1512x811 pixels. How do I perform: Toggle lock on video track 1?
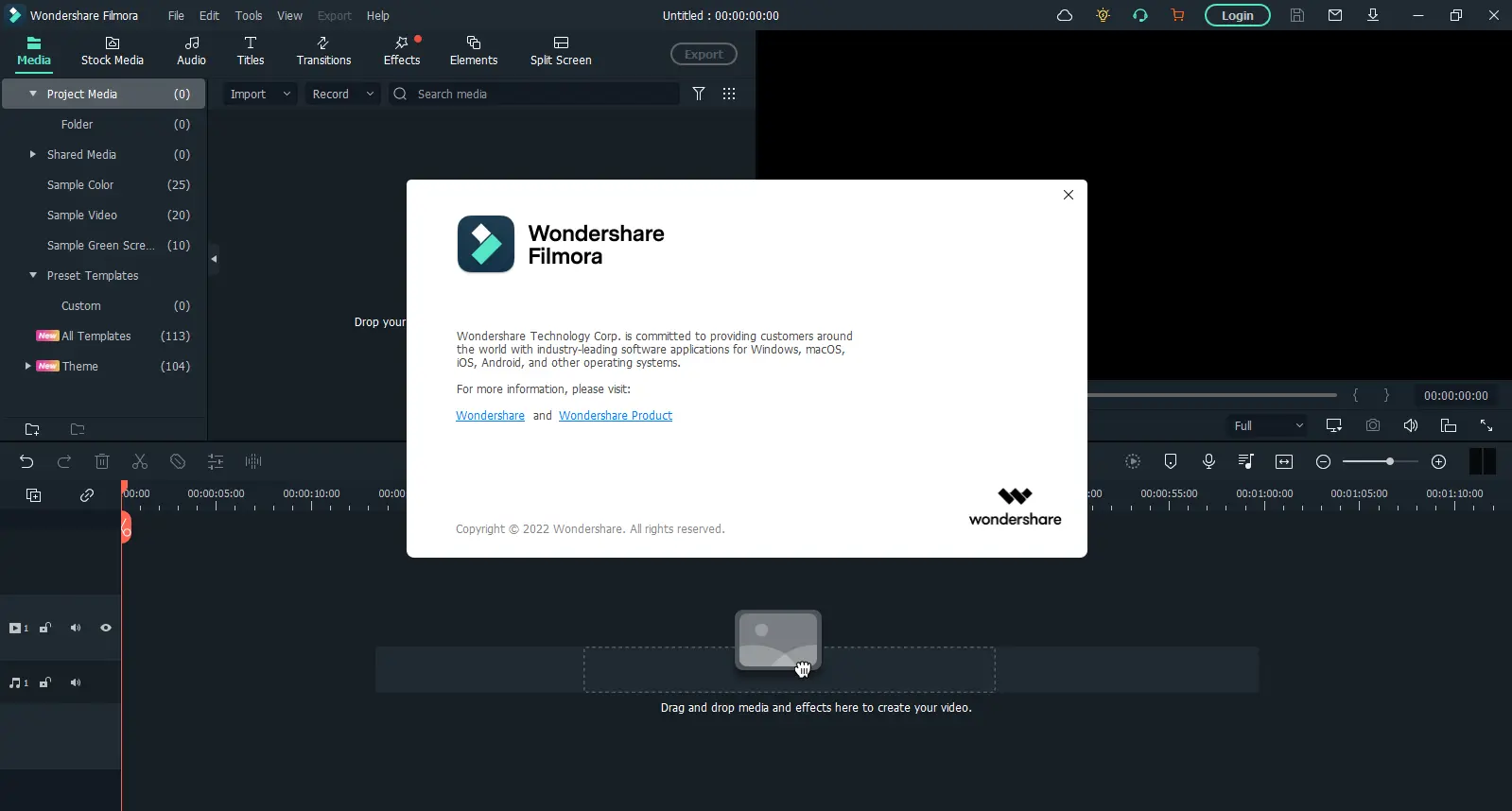pos(44,628)
